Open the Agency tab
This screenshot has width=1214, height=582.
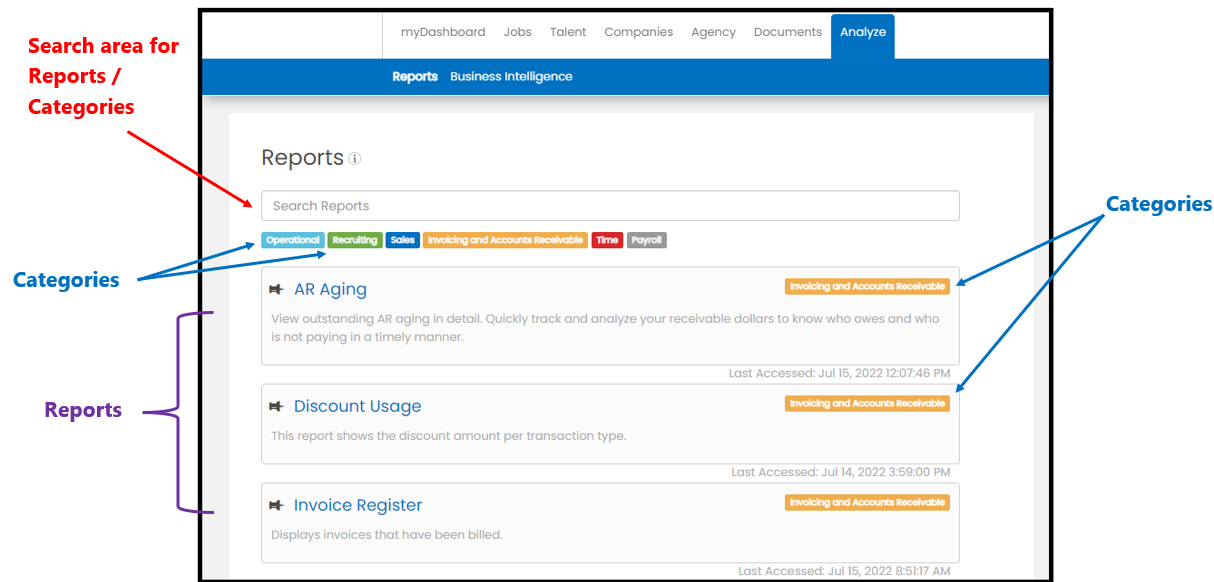point(713,32)
